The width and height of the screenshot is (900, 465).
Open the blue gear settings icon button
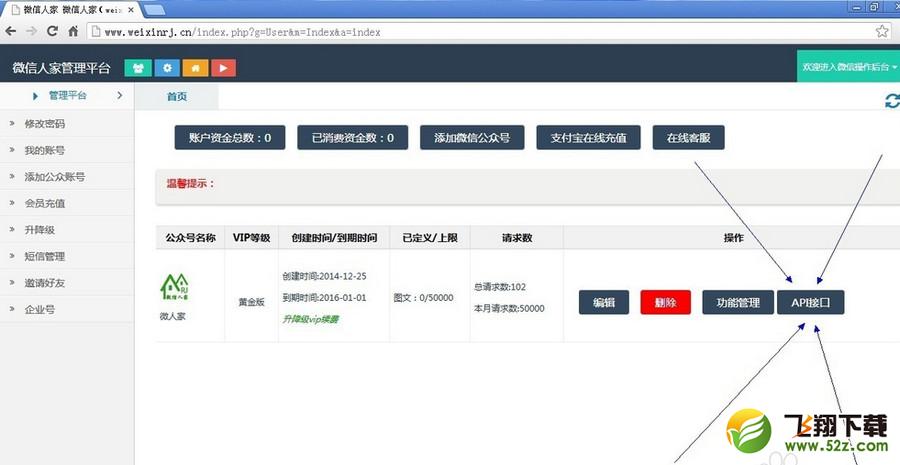167,68
